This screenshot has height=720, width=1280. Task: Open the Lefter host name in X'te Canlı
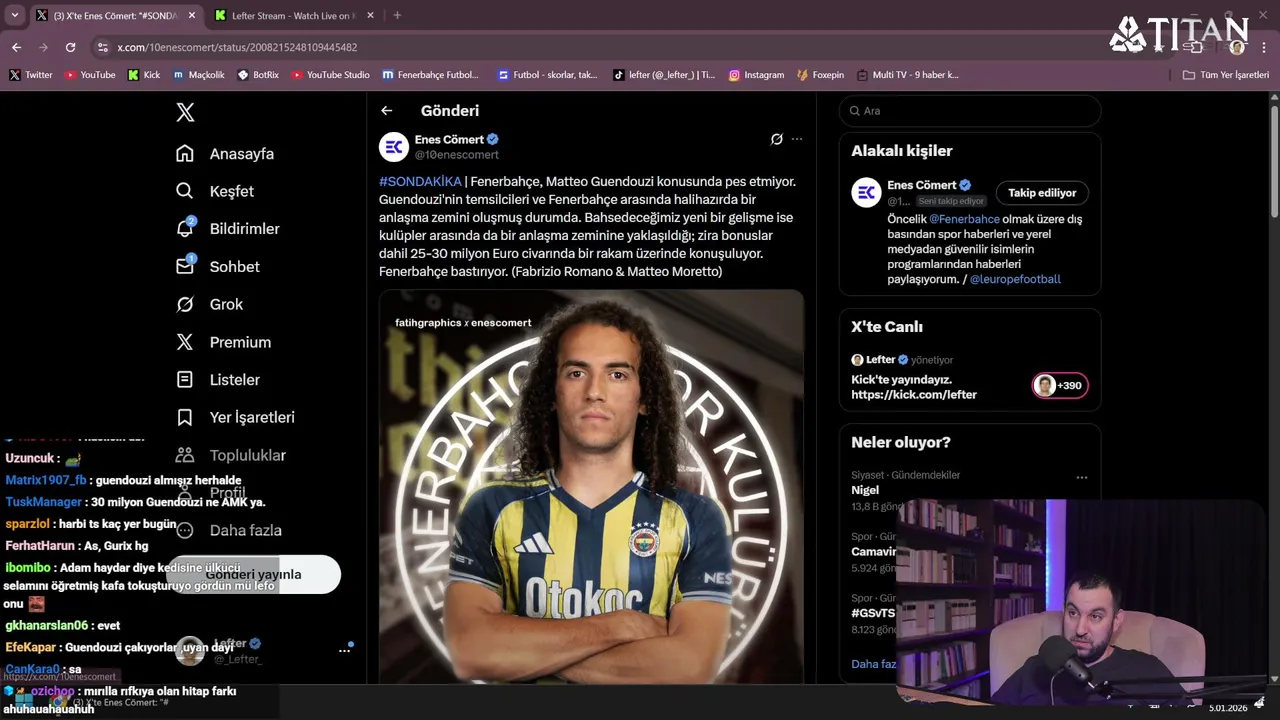[880, 360]
